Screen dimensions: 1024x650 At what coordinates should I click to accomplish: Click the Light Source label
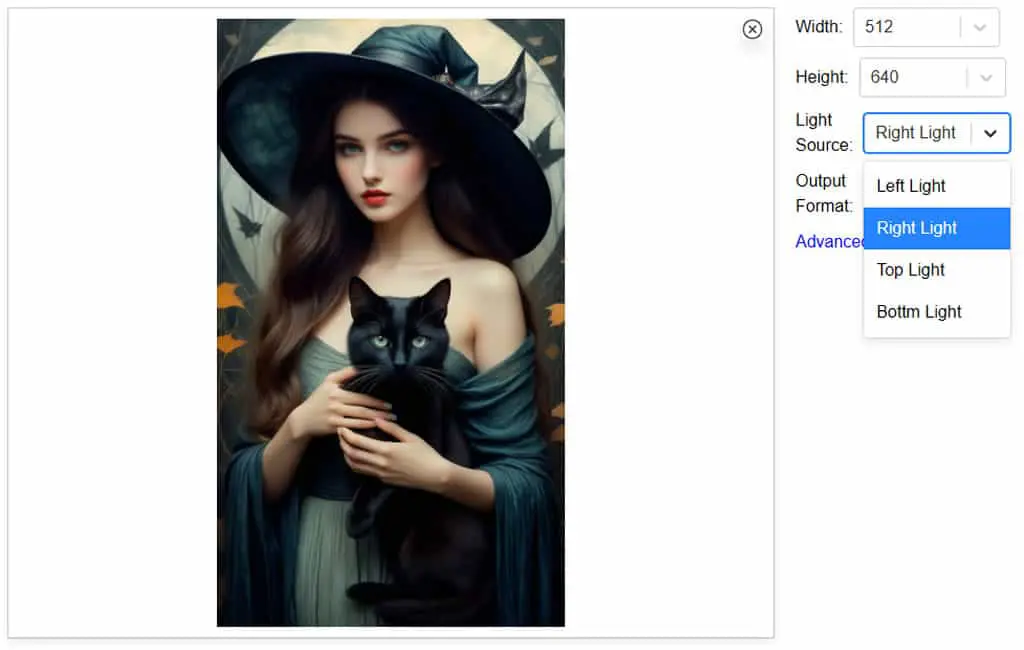(x=824, y=133)
